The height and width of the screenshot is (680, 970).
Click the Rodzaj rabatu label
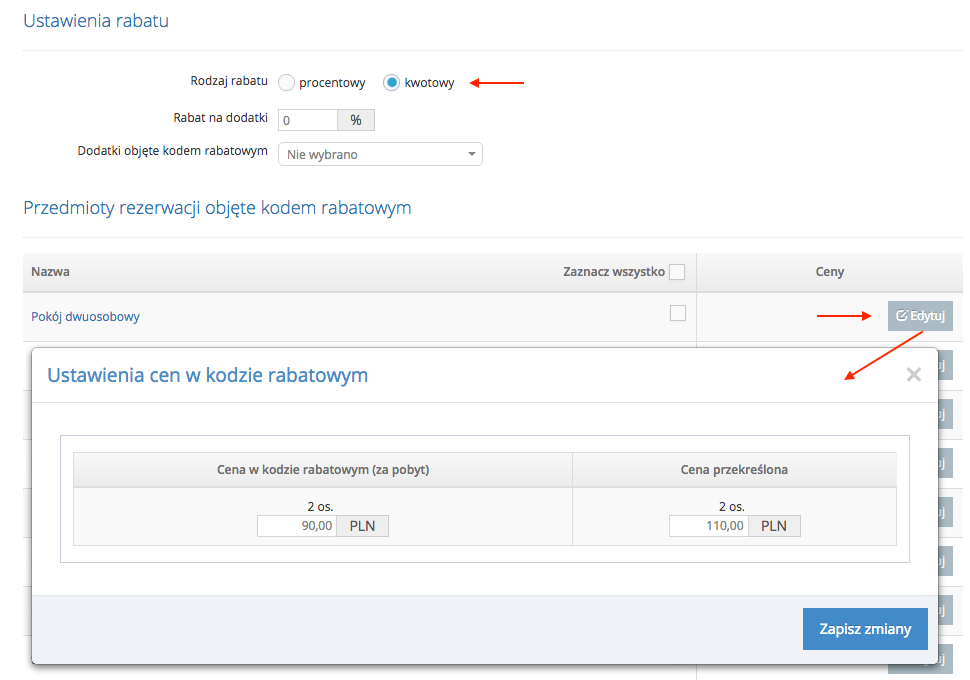pos(229,81)
